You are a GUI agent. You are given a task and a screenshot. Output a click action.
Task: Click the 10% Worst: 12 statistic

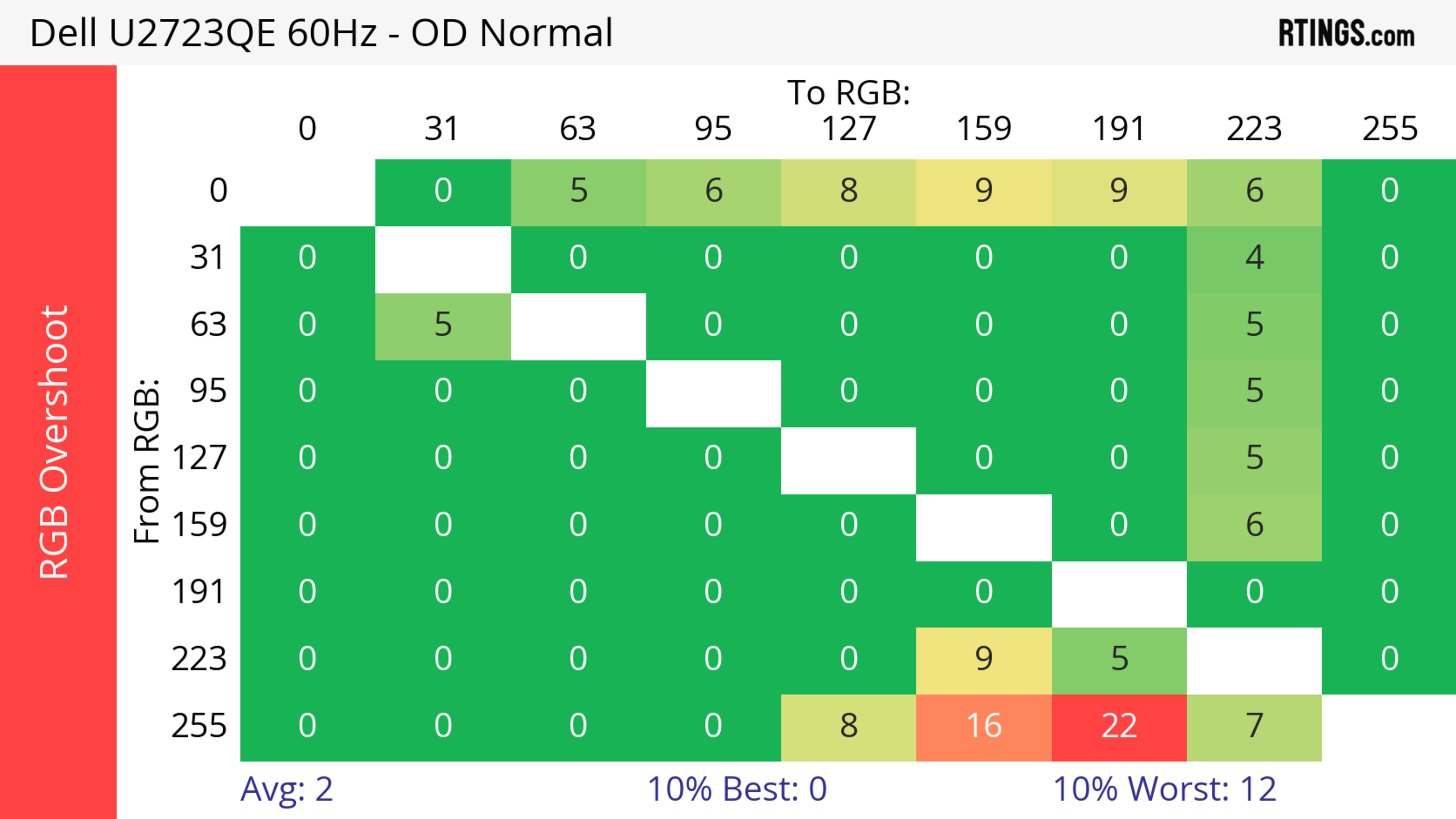[x=1164, y=789]
